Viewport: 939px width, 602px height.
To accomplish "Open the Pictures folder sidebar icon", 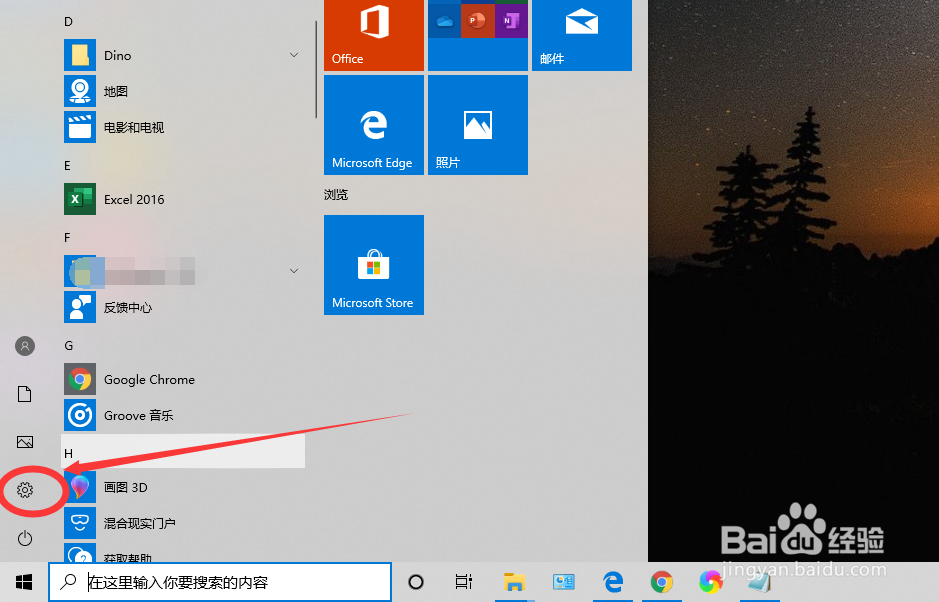I will point(25,442).
